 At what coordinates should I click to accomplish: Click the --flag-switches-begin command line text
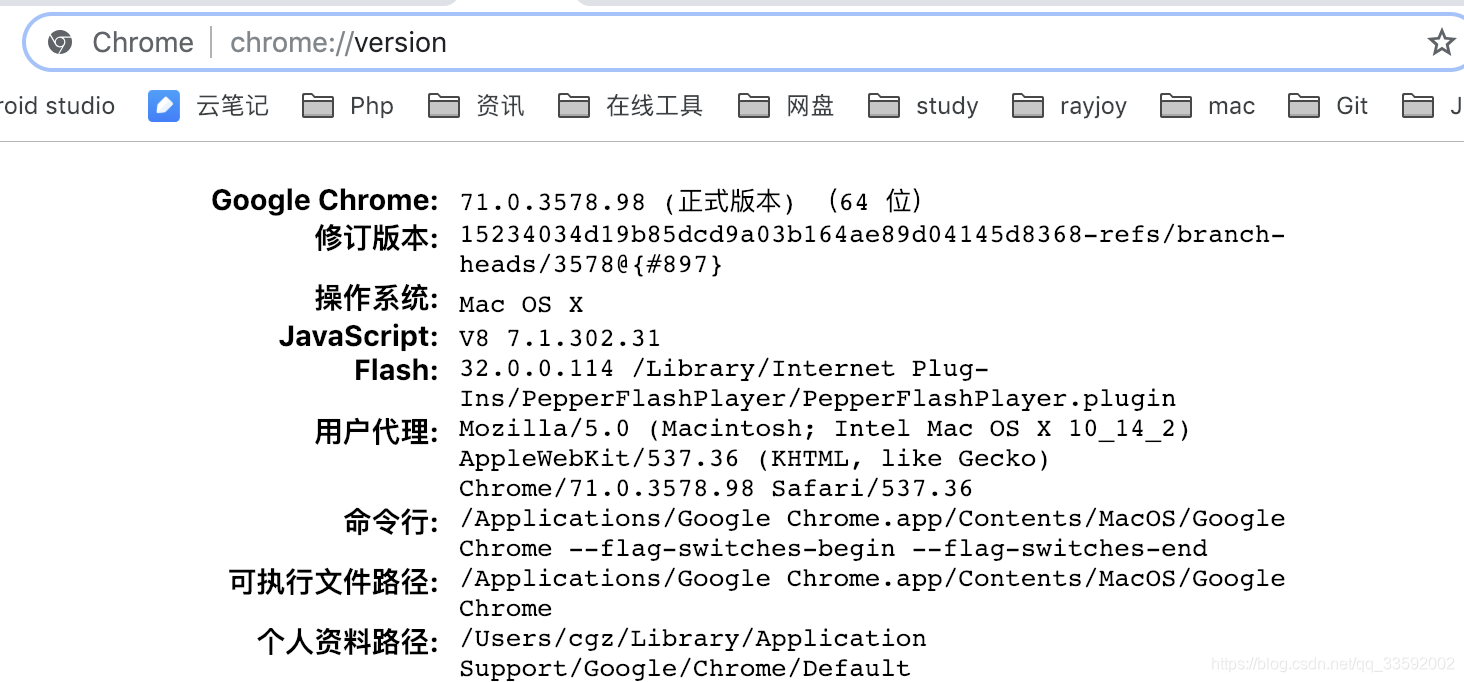coord(732,549)
